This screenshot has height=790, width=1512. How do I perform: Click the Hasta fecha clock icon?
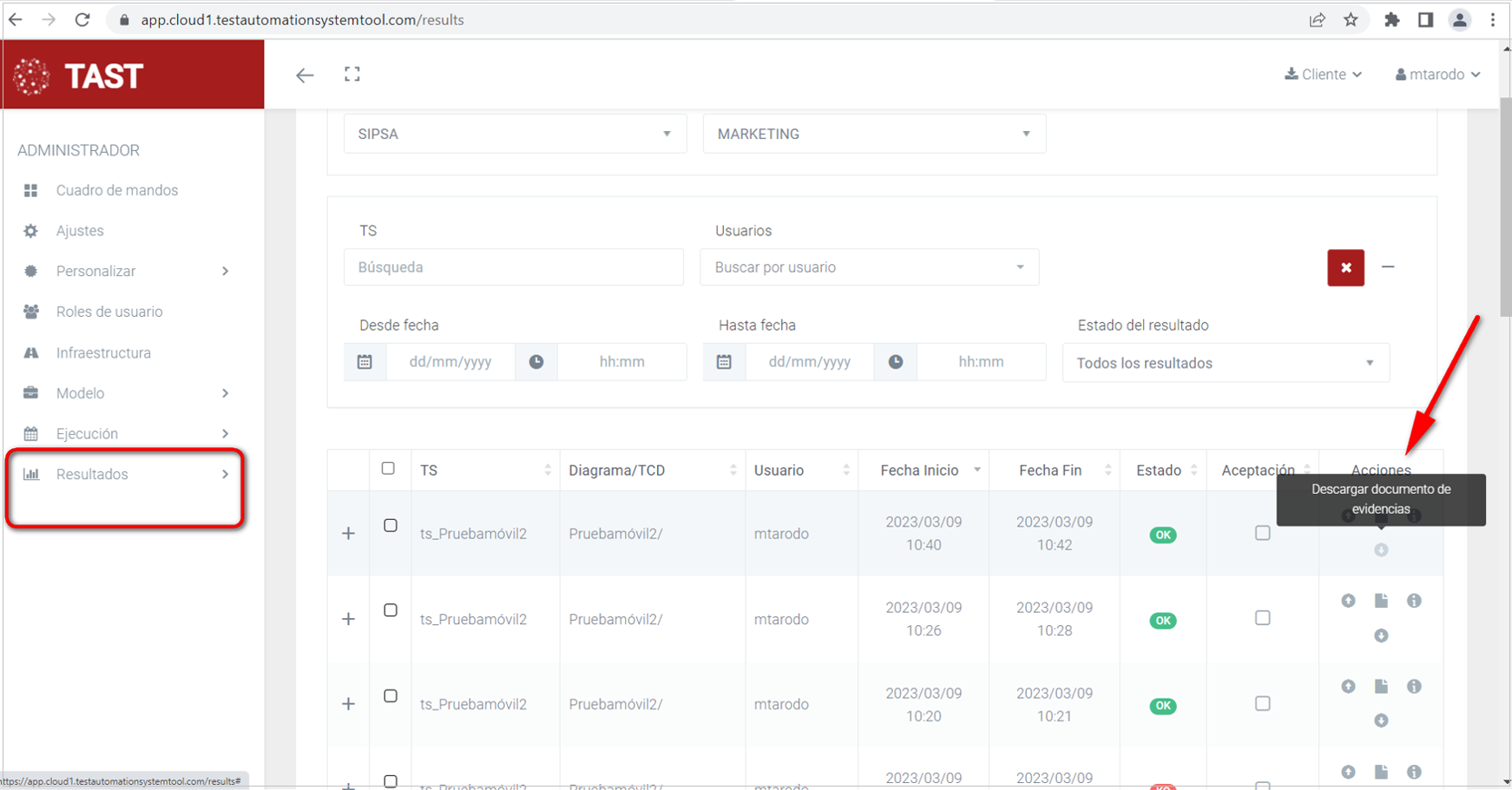[896, 362]
